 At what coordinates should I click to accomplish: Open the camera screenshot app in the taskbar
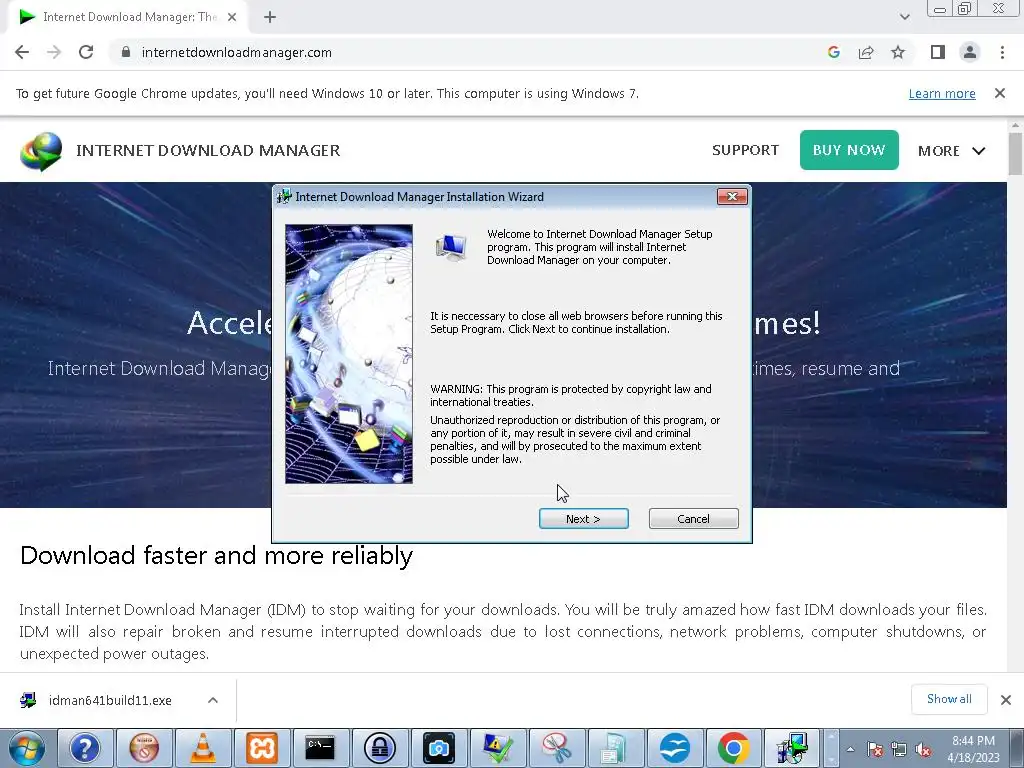[438, 748]
